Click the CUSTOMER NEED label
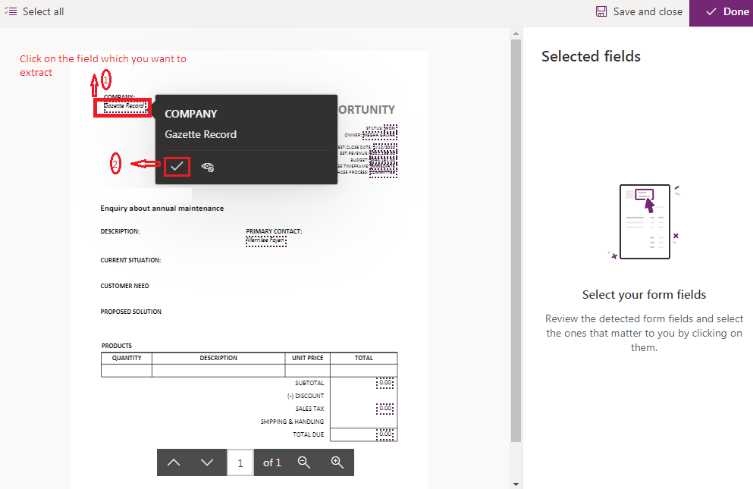The height and width of the screenshot is (489, 753). click(x=125, y=286)
